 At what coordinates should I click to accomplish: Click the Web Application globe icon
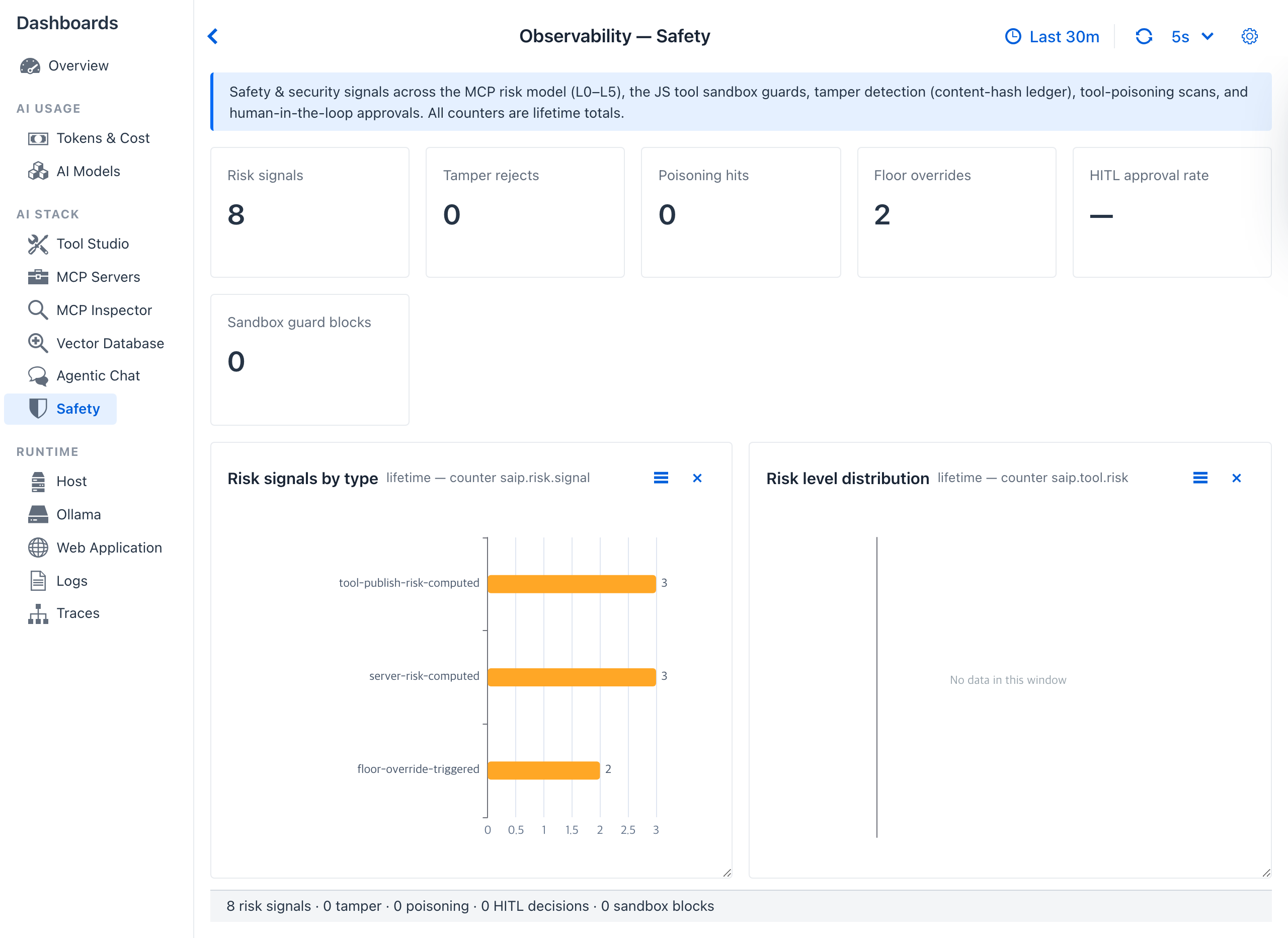click(38, 548)
